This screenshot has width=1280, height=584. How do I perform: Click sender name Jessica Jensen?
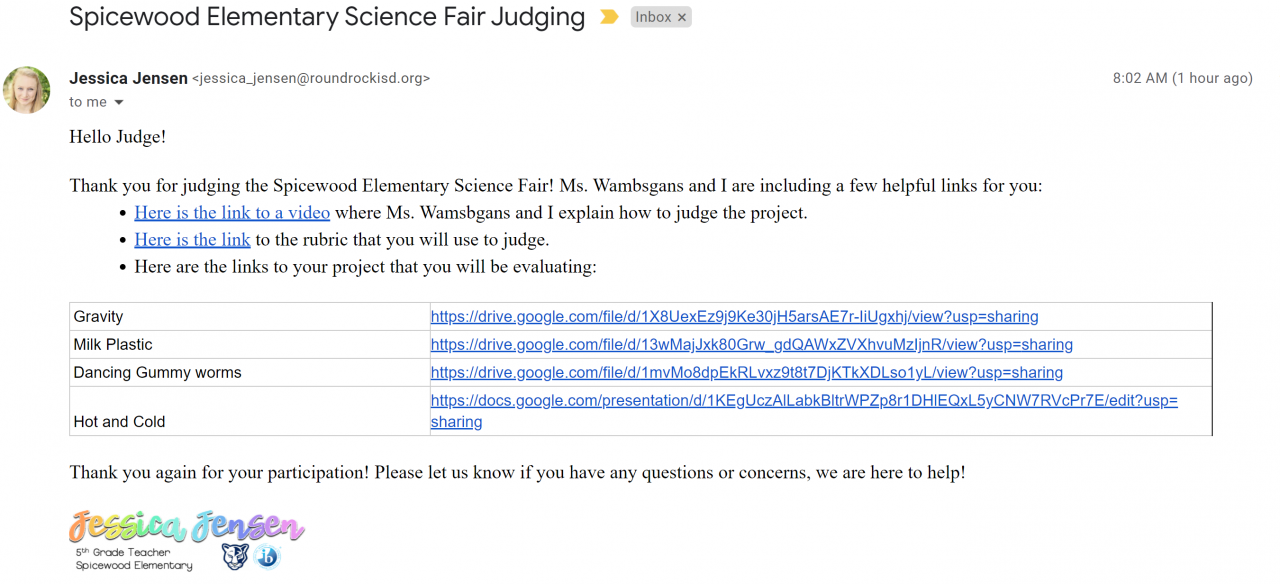(128, 78)
